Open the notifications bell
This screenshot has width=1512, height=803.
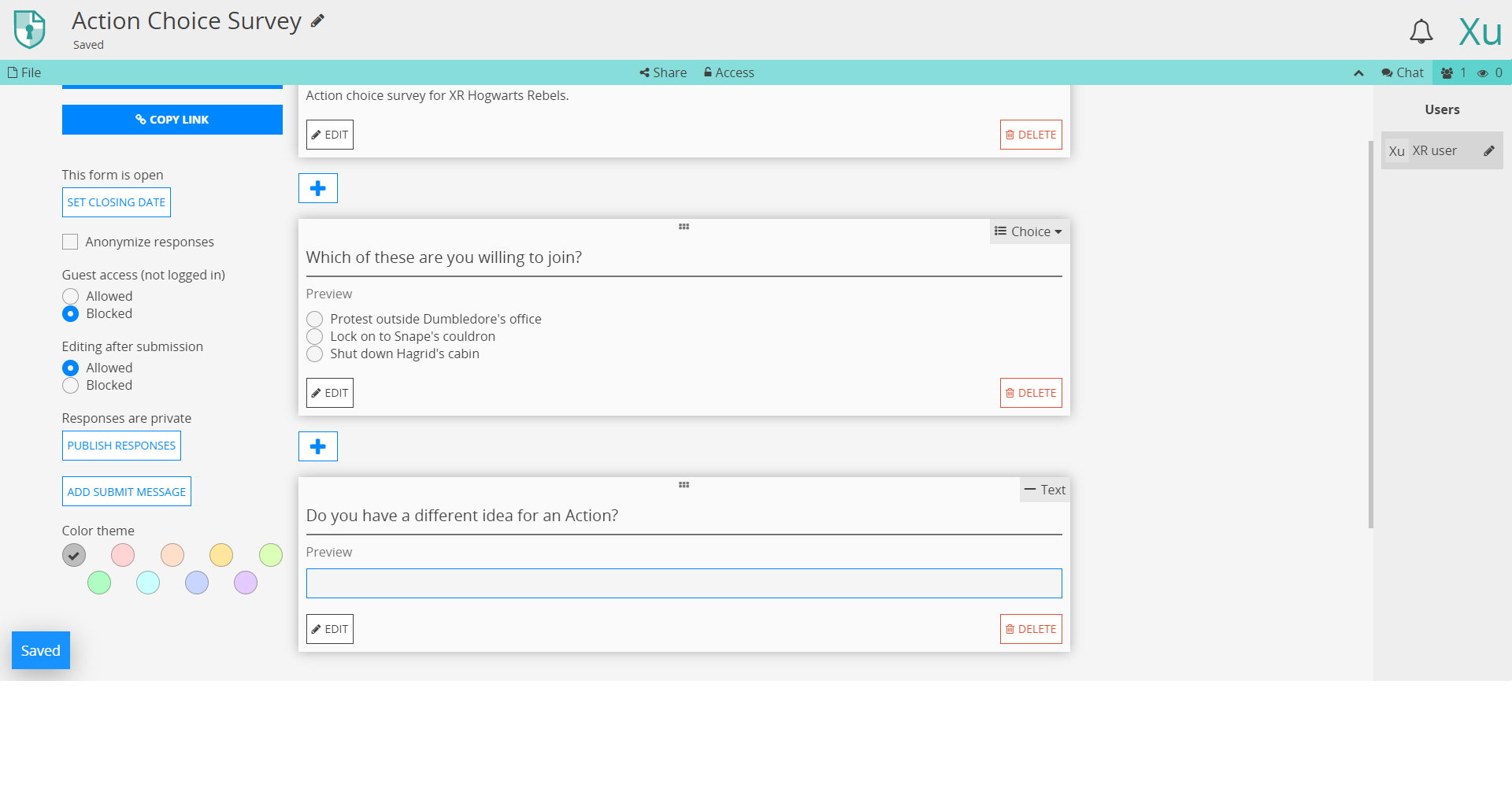click(x=1421, y=31)
